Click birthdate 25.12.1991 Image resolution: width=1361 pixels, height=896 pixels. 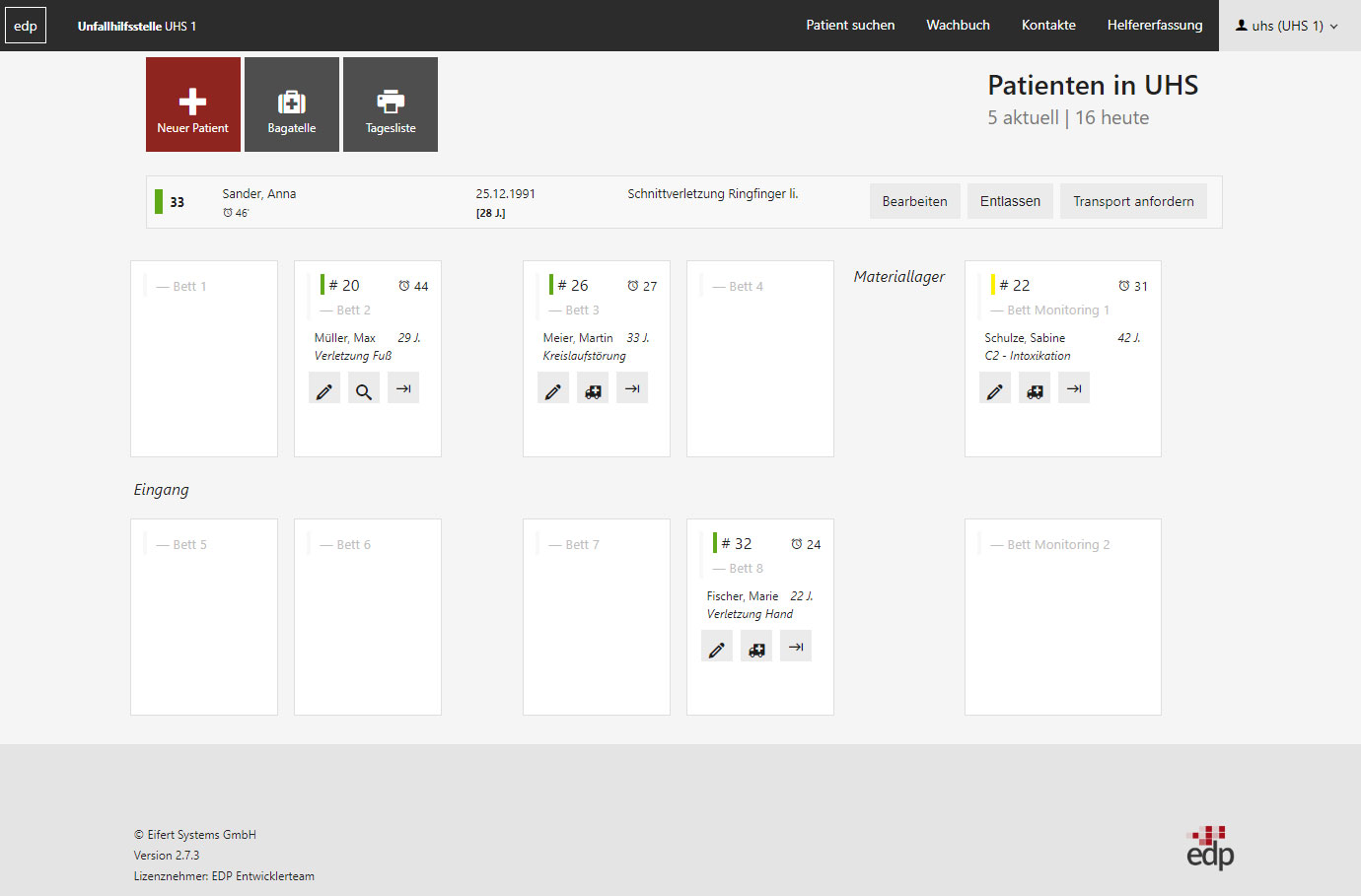point(506,194)
